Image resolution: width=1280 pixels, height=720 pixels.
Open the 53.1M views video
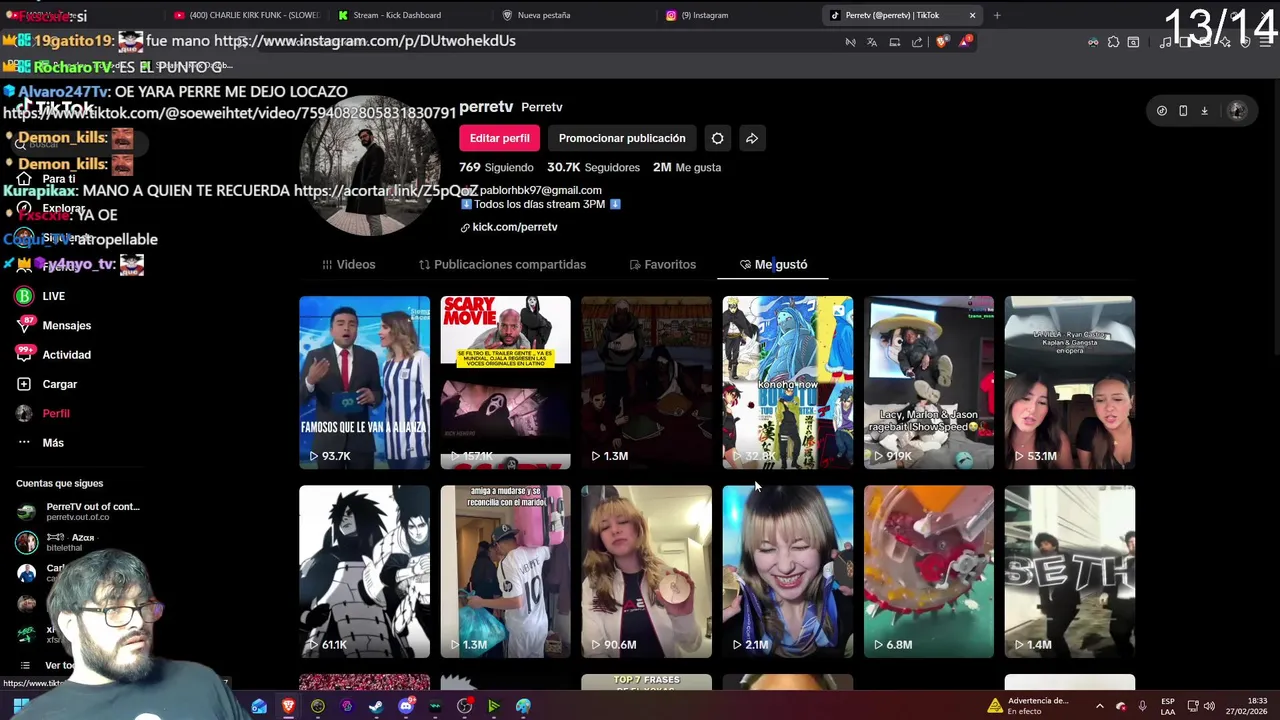(x=1069, y=382)
